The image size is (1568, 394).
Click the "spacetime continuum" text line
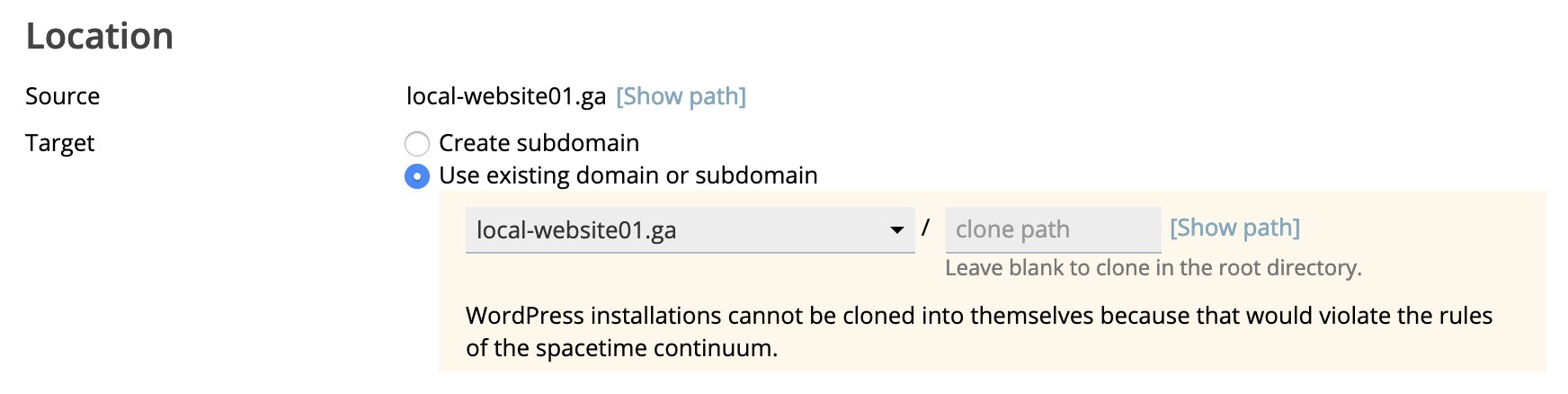pyautogui.click(x=621, y=348)
